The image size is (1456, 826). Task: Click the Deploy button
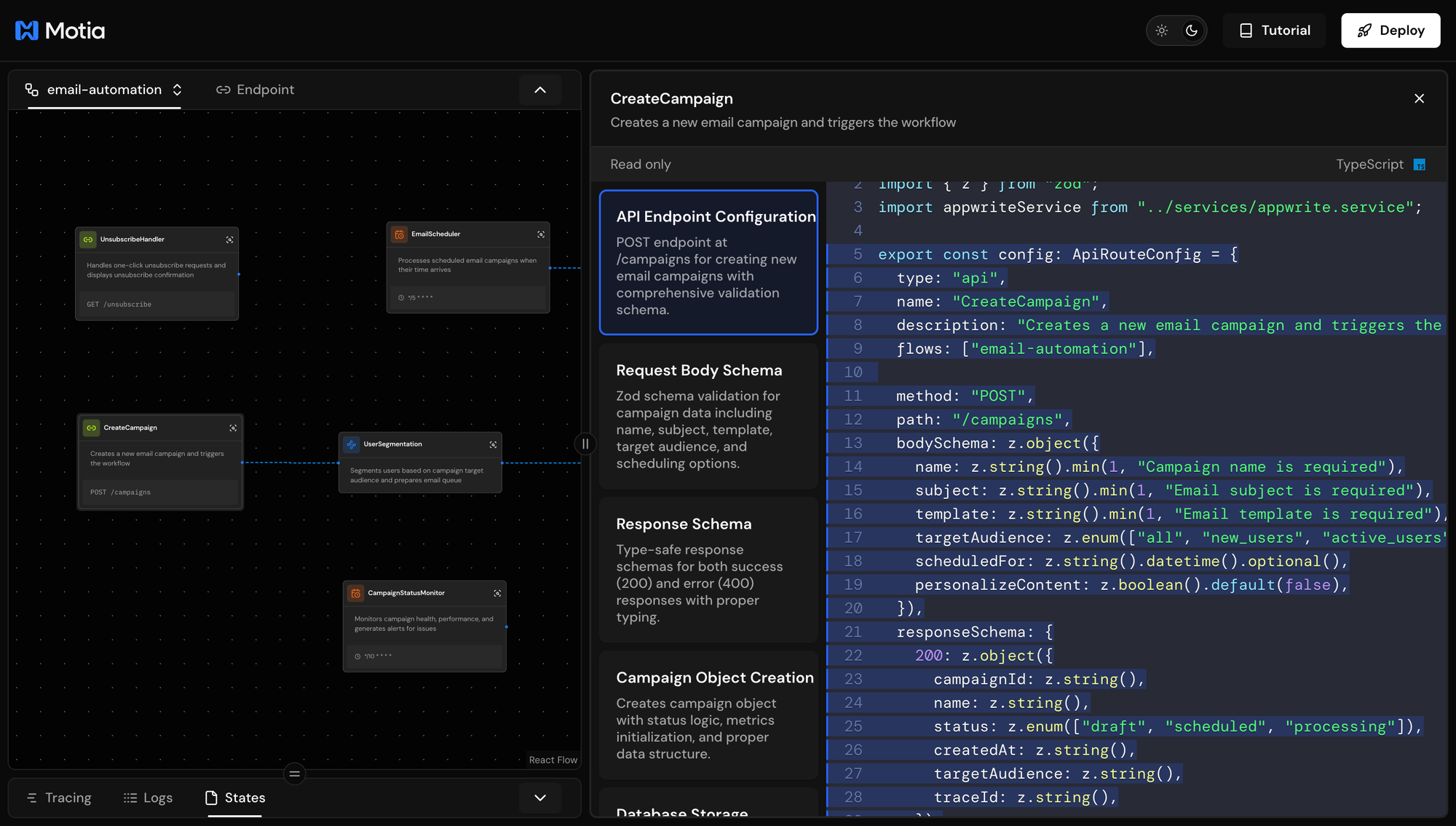pos(1390,31)
